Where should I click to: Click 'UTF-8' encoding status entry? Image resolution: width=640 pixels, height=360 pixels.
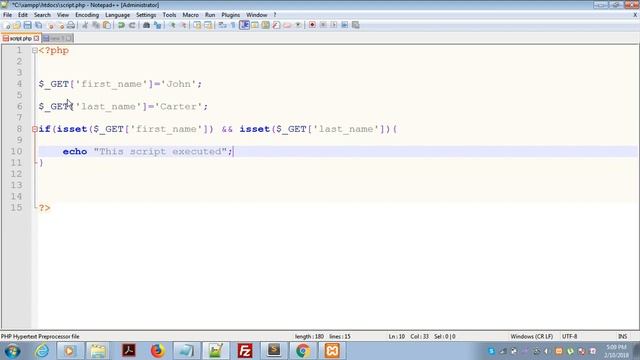pos(569,337)
